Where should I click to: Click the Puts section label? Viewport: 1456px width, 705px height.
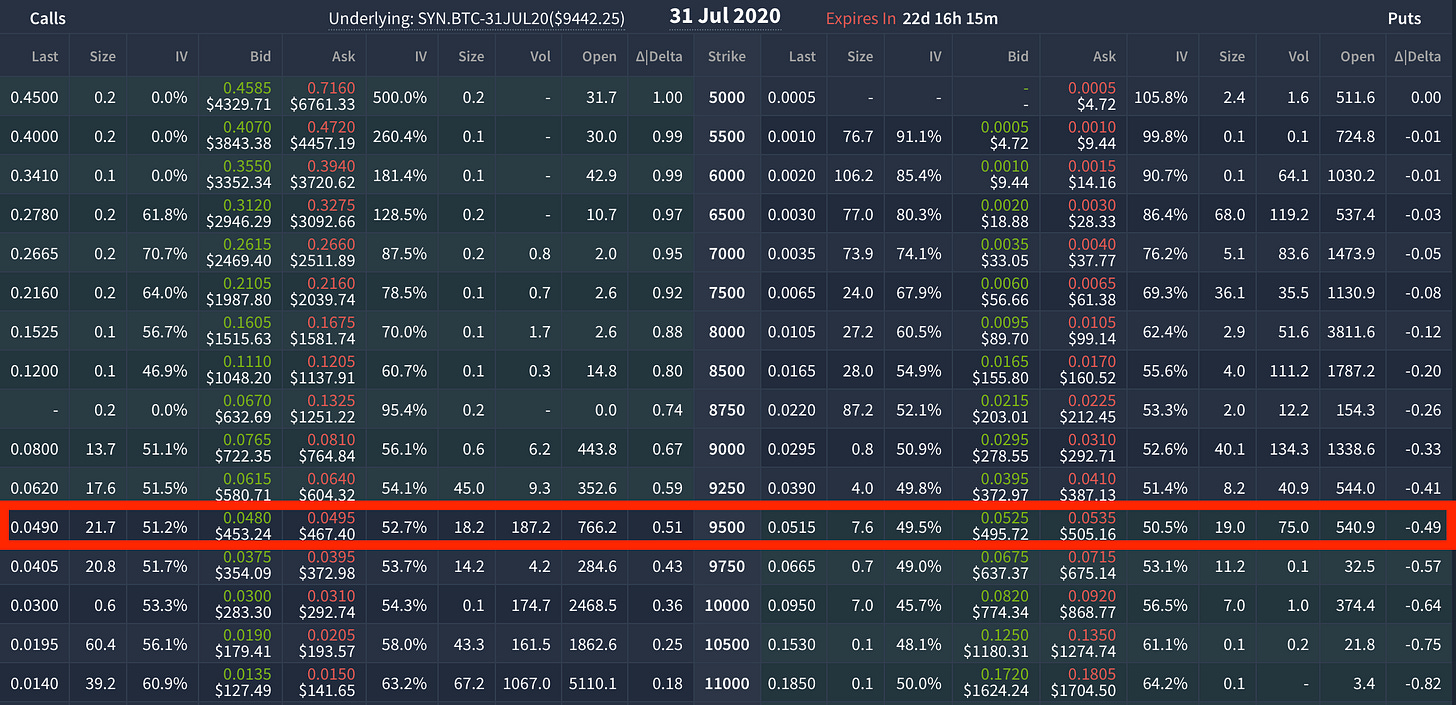click(1404, 19)
